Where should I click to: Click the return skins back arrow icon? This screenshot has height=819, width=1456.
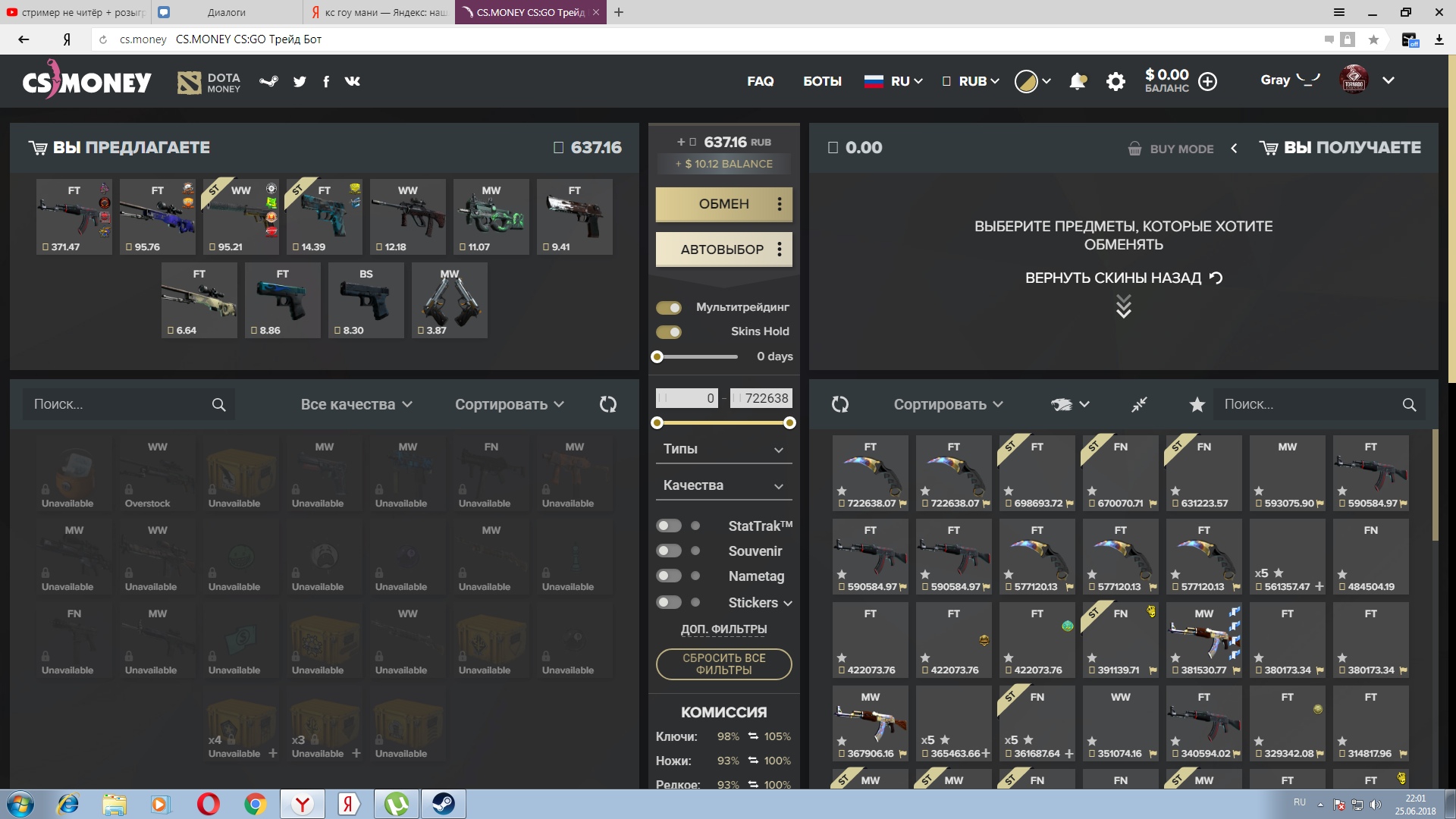tap(1216, 278)
